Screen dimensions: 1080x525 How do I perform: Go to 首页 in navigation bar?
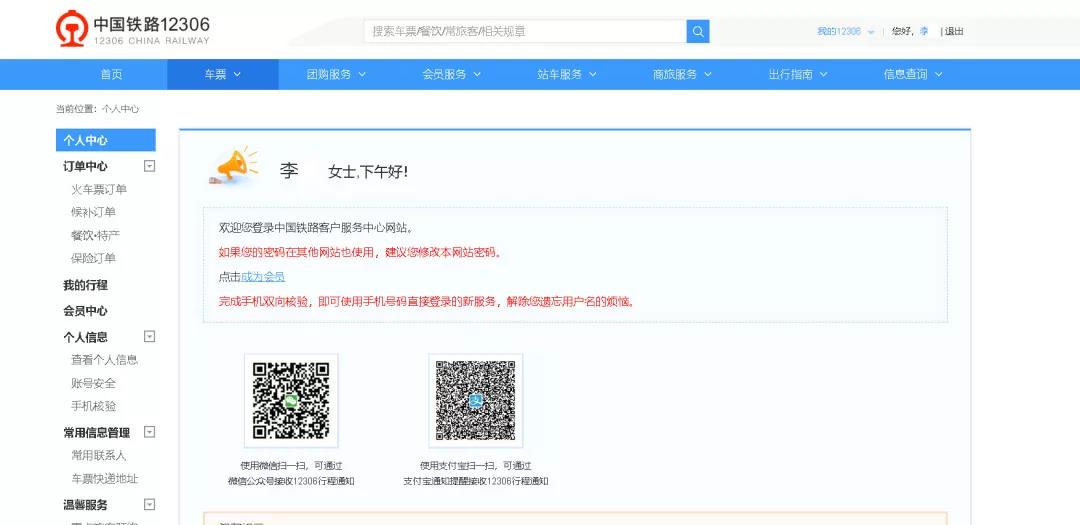[111, 74]
